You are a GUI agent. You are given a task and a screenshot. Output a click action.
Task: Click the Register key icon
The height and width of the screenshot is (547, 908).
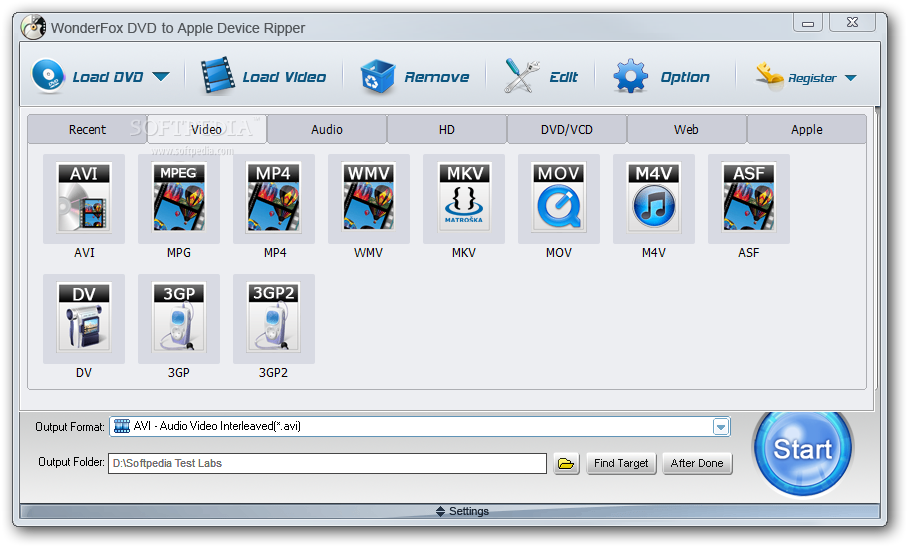click(x=770, y=76)
